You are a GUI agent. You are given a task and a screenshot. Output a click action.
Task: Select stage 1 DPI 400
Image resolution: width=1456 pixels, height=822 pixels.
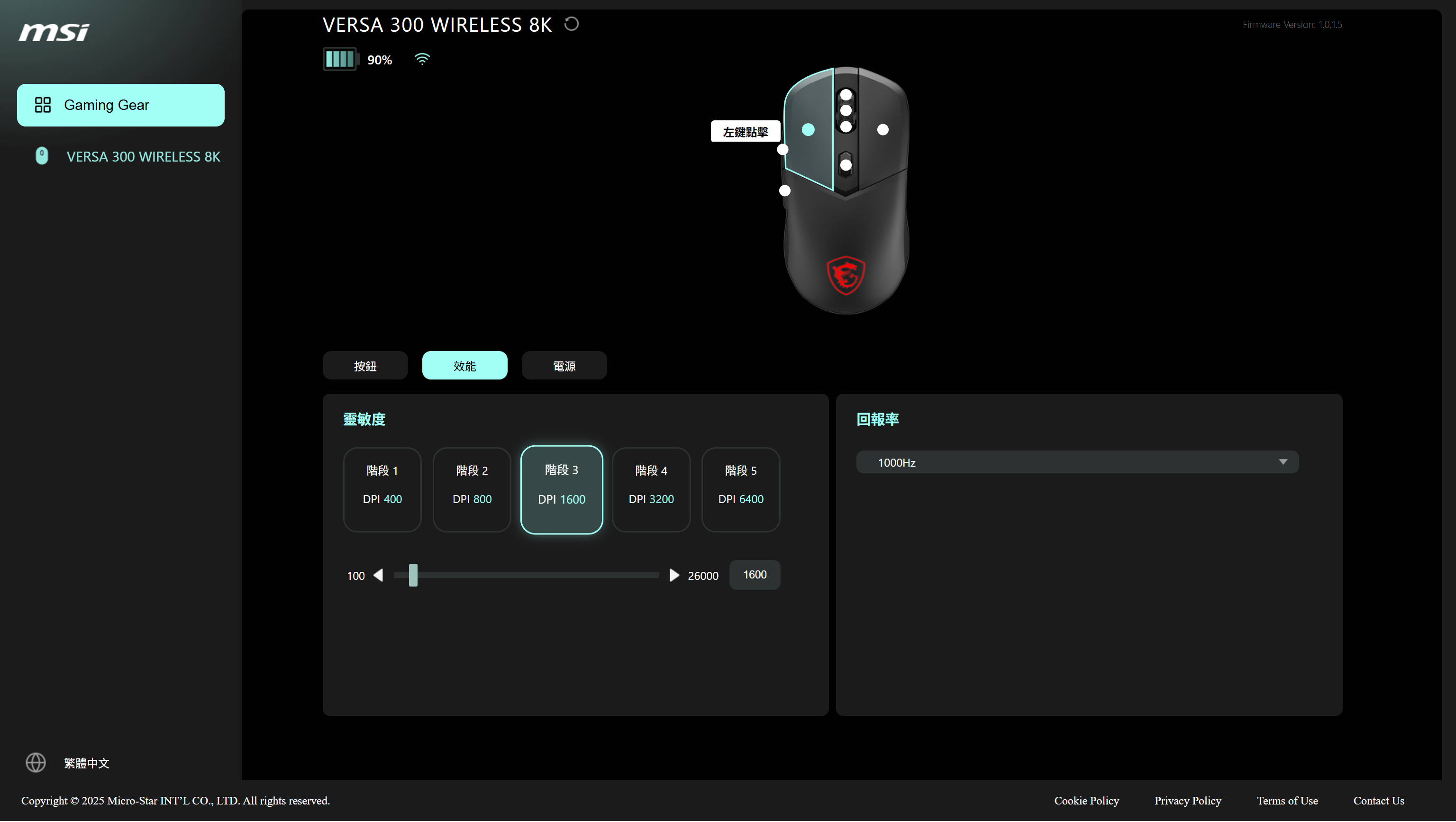(382, 489)
